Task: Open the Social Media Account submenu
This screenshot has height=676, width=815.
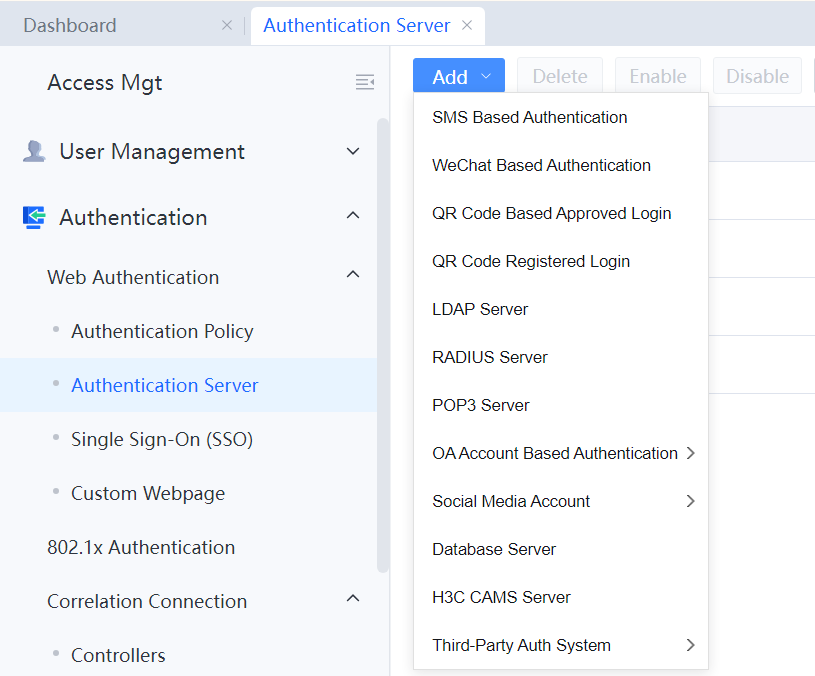Action: point(690,501)
